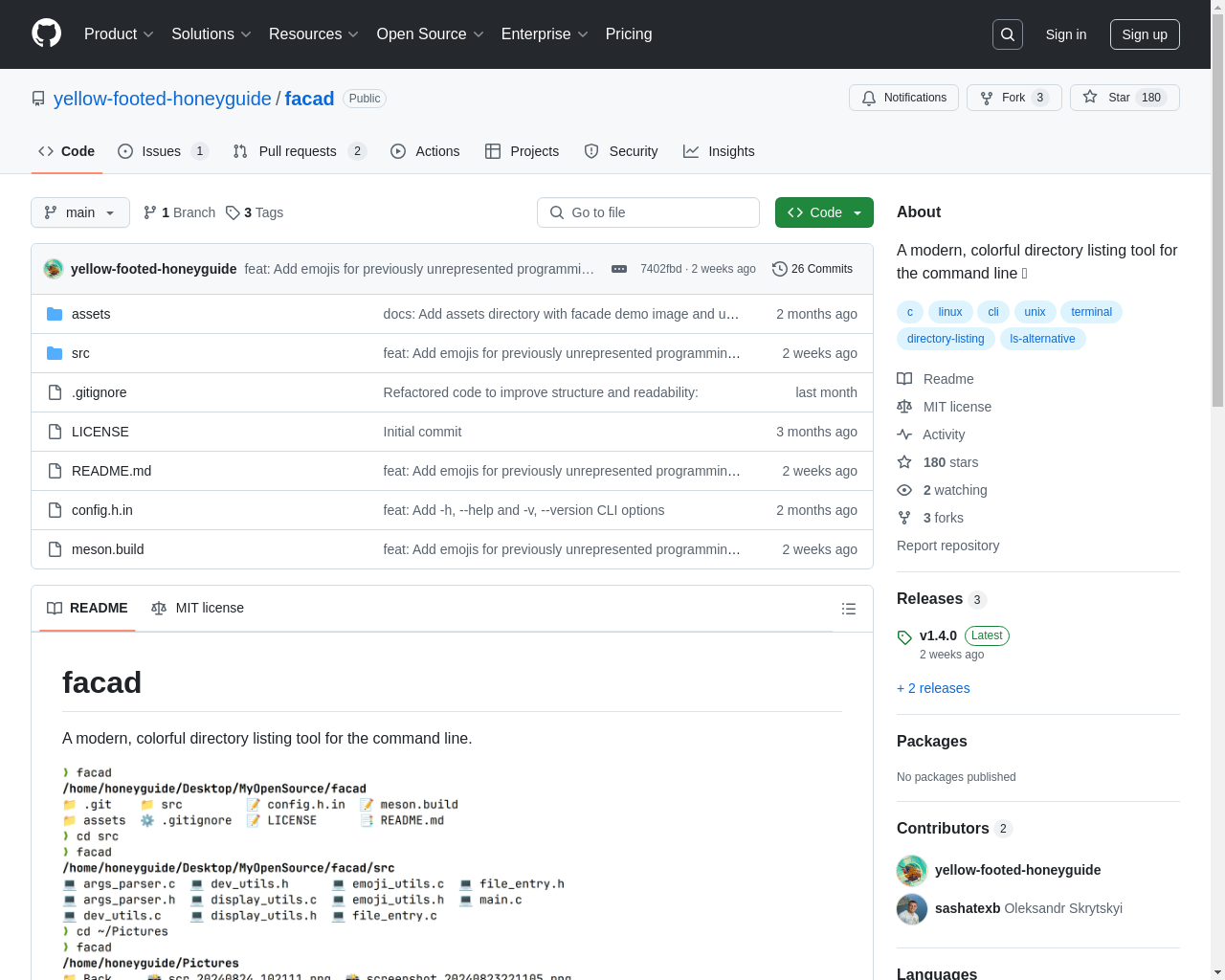Open the 3 Tags link
Screen dimensions: 1225x980
point(255,212)
